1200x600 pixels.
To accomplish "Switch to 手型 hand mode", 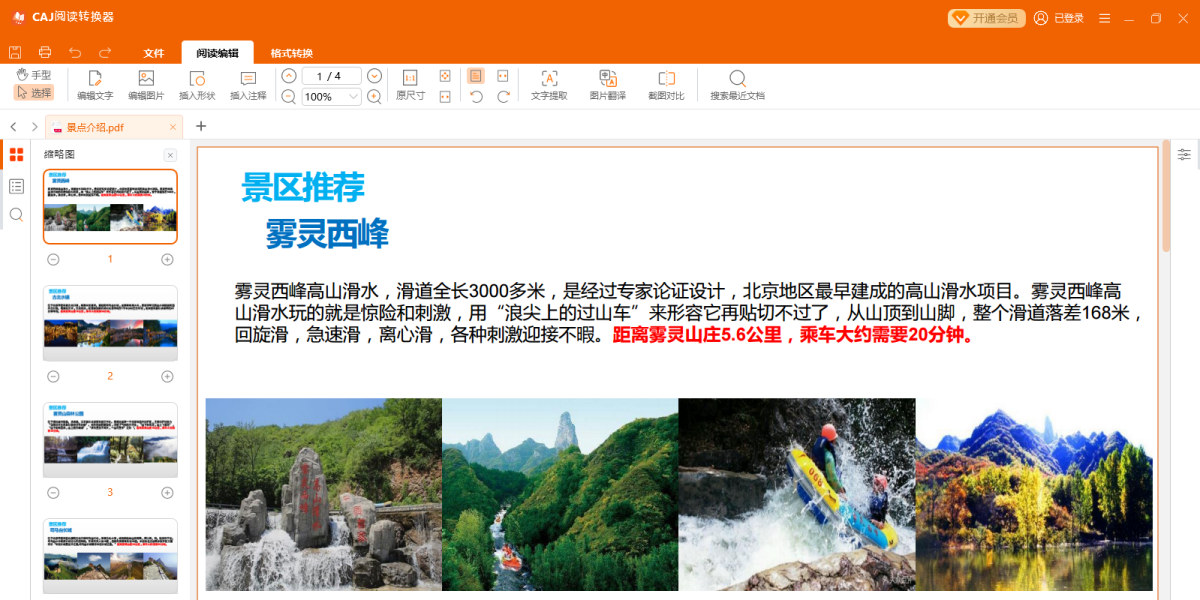I will click(x=34, y=75).
